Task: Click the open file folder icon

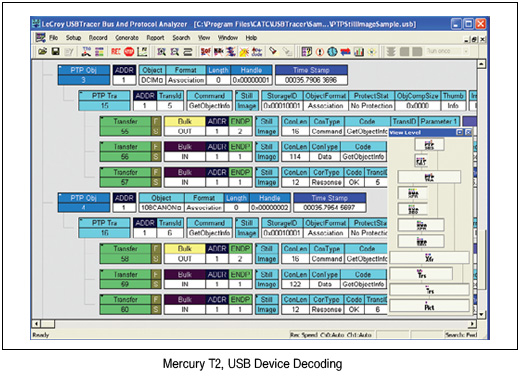Action: pyautogui.click(x=42, y=52)
